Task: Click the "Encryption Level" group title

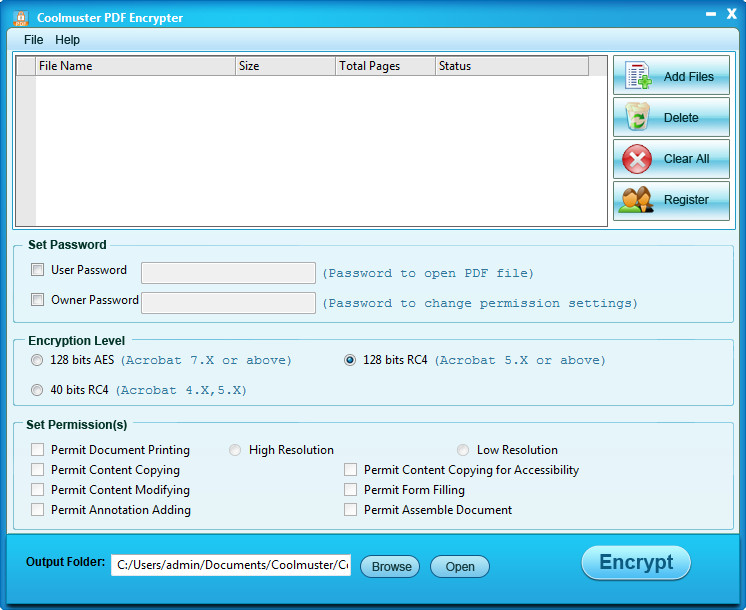Action: point(76,341)
